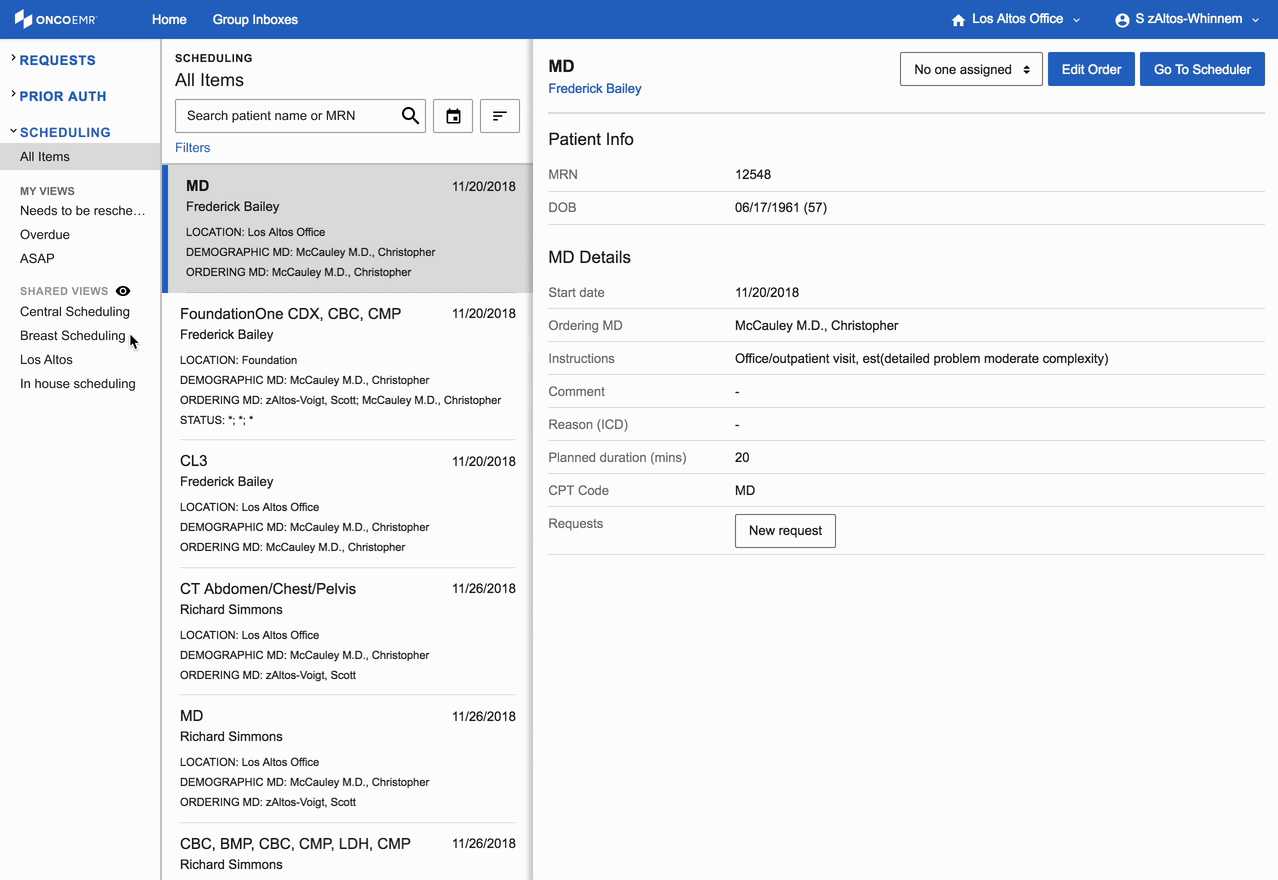Click Ordering MD value McCauley M.D., Christopher
The width and height of the screenshot is (1278, 880).
coord(816,325)
